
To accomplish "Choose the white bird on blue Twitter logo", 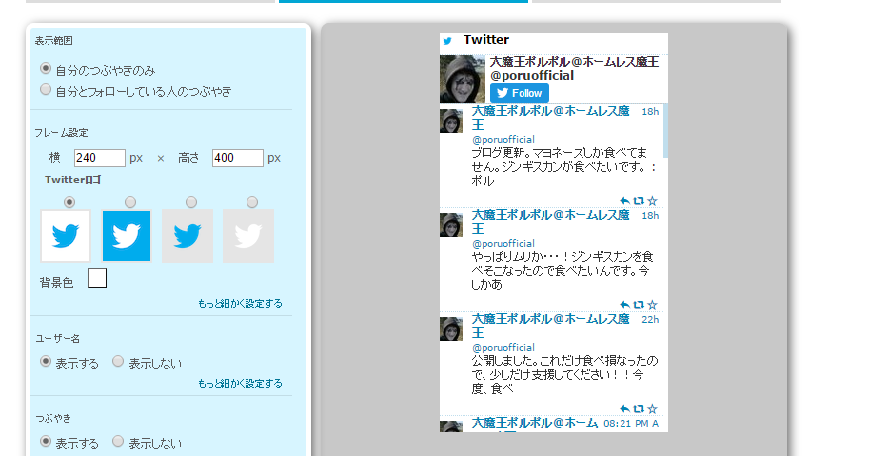I will [x=126, y=236].
